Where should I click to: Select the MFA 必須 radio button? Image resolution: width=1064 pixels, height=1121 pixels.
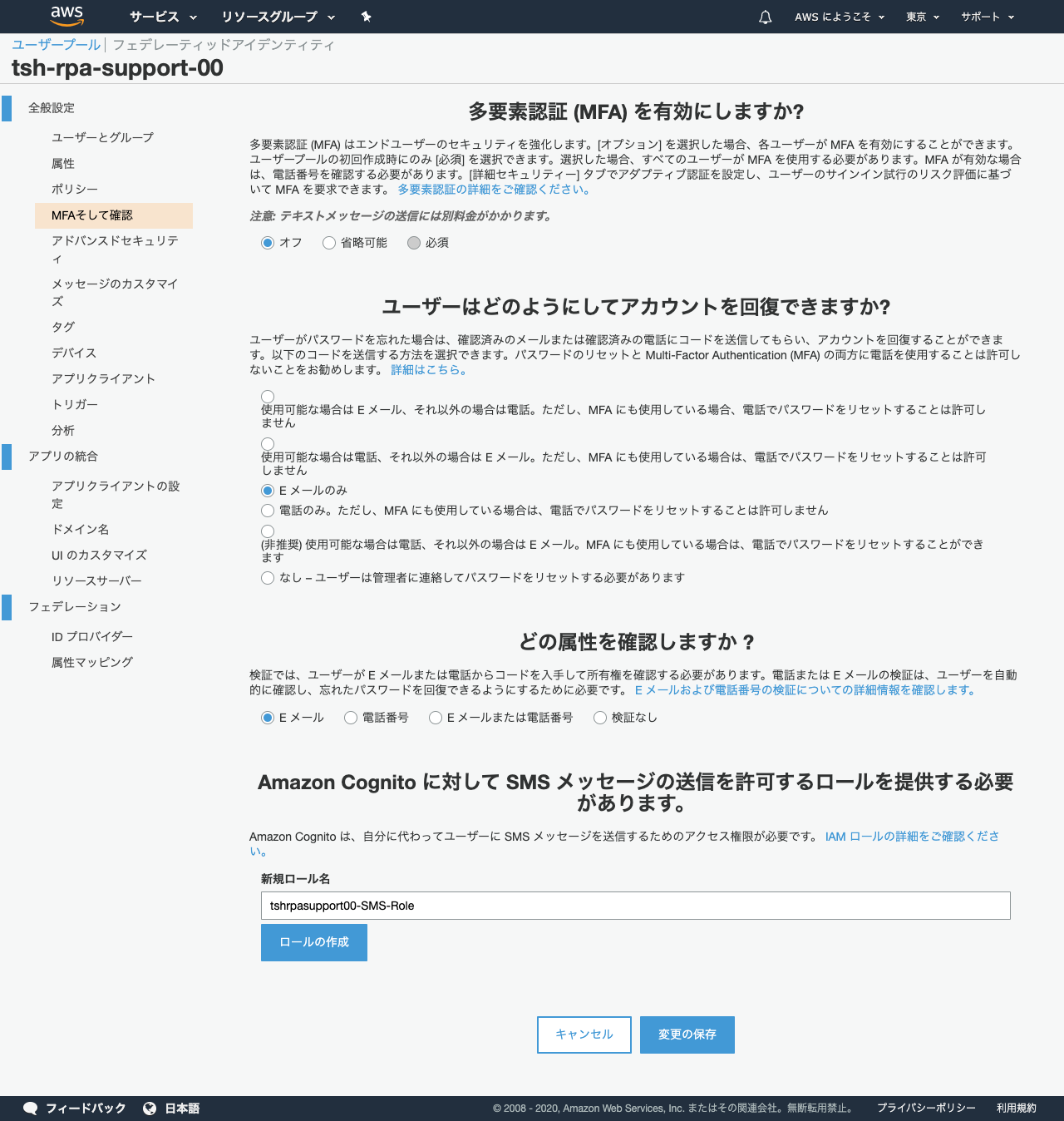(414, 243)
